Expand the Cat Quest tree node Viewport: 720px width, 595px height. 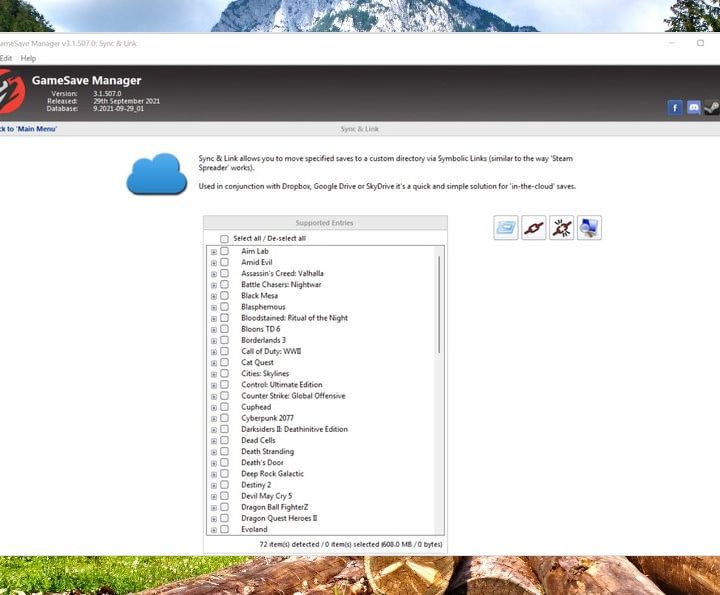pos(214,363)
